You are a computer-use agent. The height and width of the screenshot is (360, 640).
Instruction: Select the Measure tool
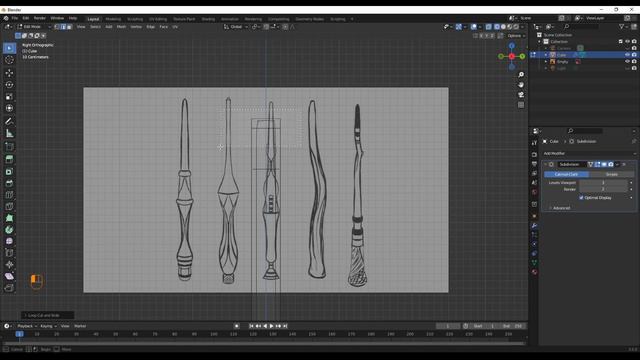click(x=9, y=133)
